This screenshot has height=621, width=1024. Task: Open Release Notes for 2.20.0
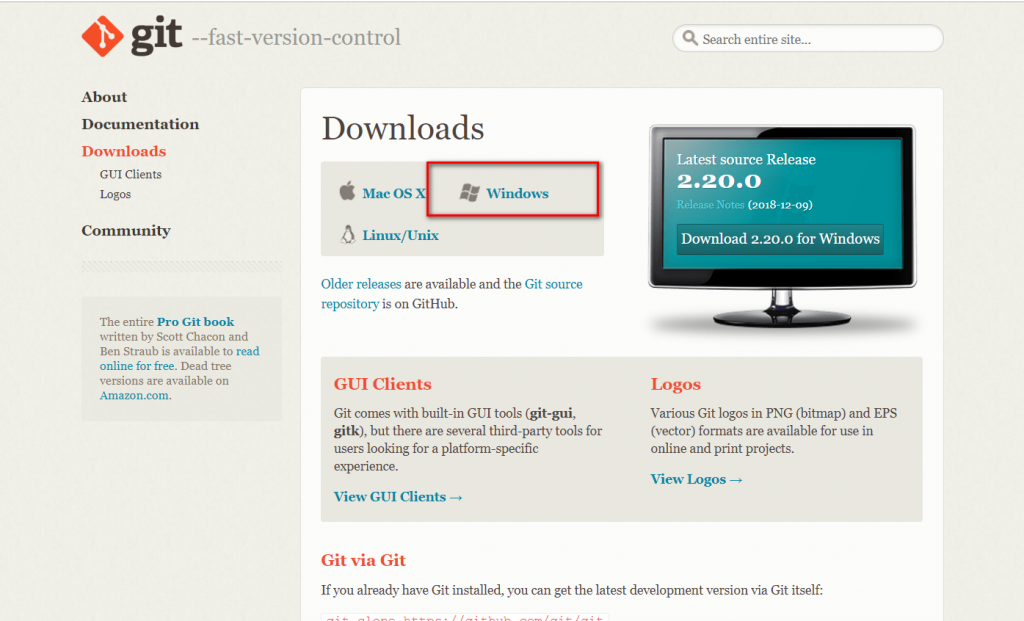click(711, 204)
